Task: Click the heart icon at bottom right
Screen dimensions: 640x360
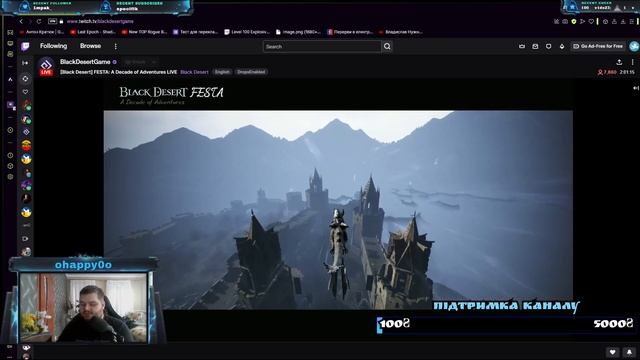Action: 612,352
